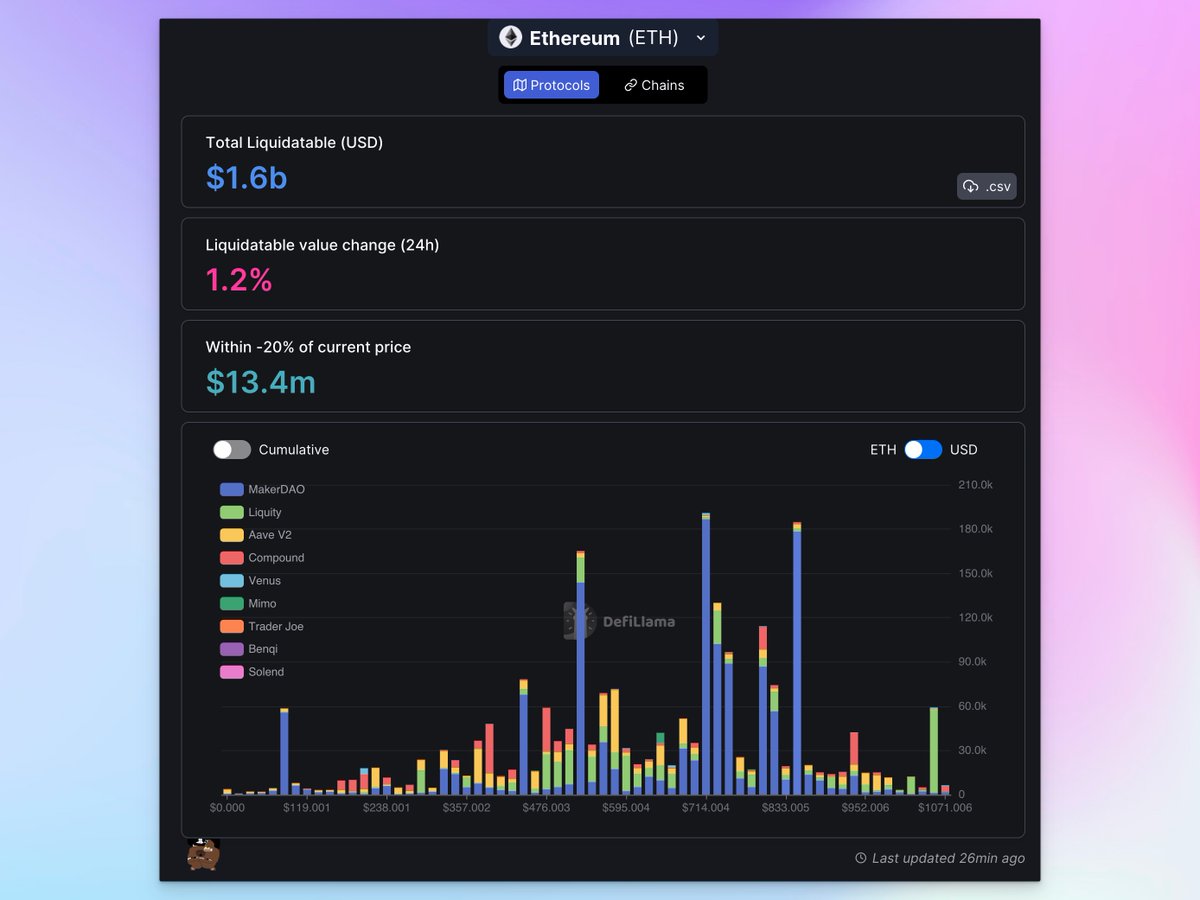Click the 180.0k y-axis label
1200x900 pixels.
pyautogui.click(x=975, y=529)
